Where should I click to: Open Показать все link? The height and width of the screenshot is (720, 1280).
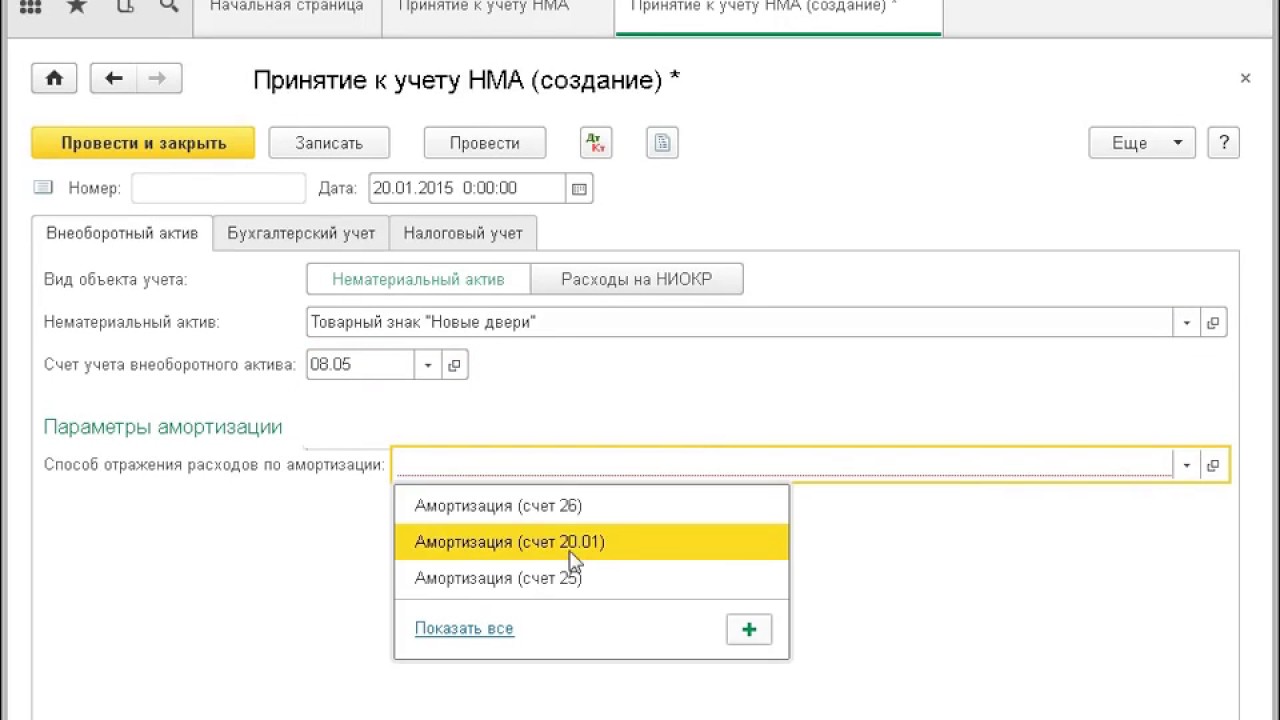464,629
